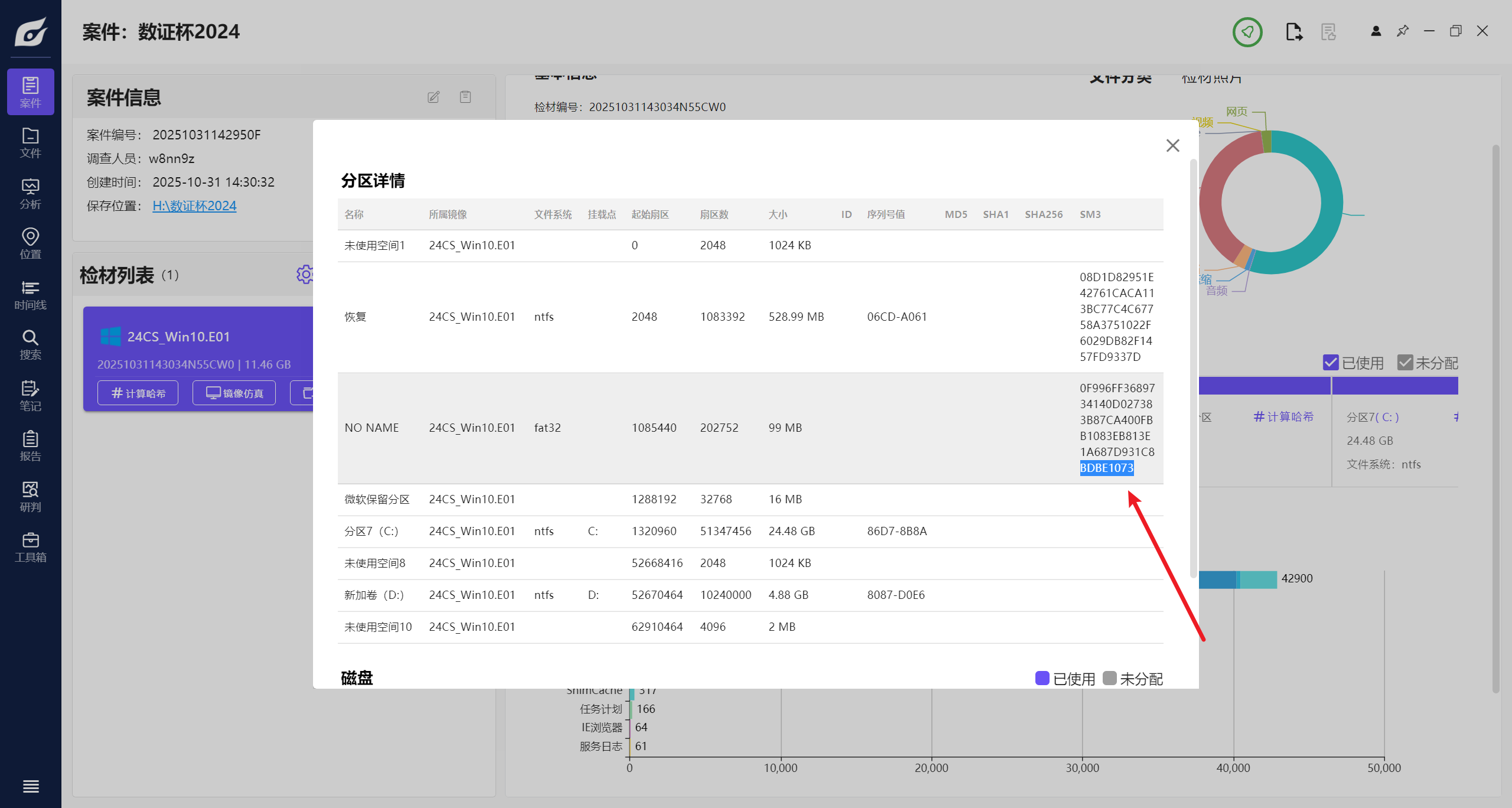Click the export file icon in header
Viewport: 1512px width, 808px height.
pos(1293,32)
